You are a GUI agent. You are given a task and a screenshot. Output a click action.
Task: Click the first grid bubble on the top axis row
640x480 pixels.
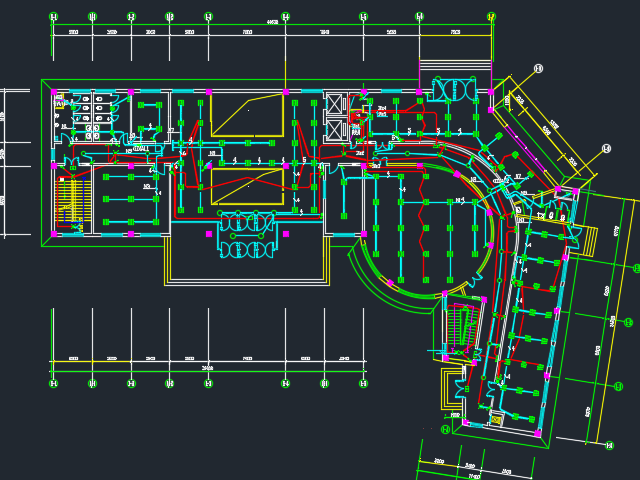click(x=53, y=17)
